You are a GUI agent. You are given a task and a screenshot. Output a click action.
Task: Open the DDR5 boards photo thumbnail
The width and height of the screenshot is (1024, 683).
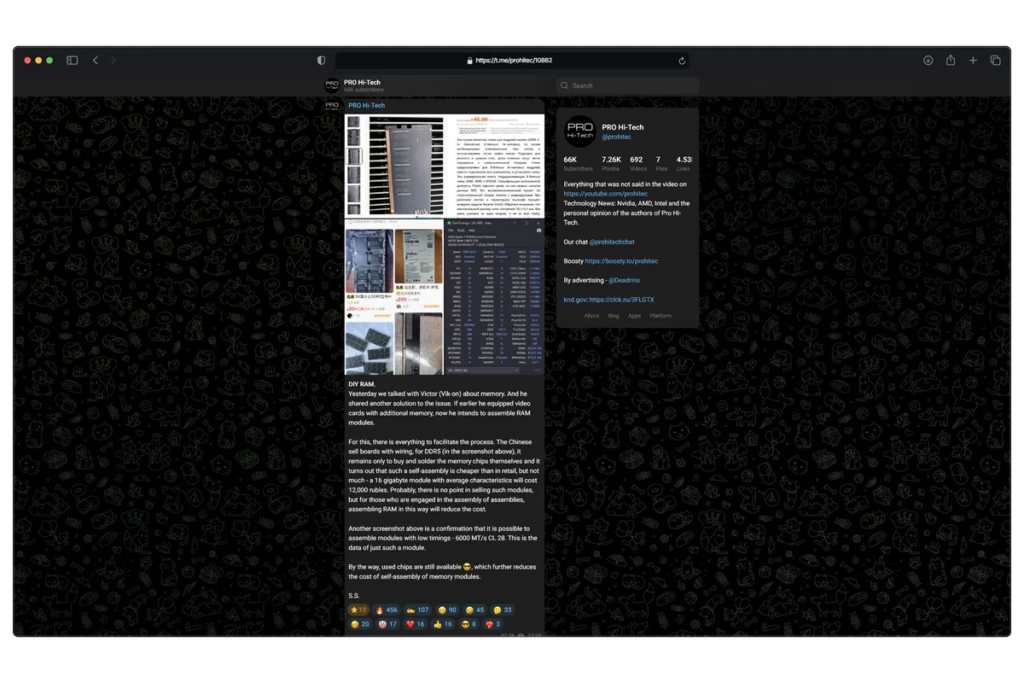coord(394,166)
